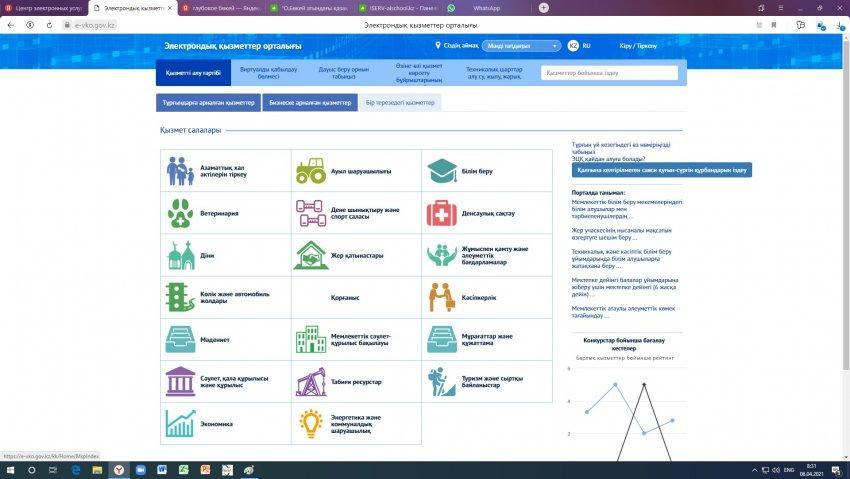Click the ENG language indicator in taskbar
Viewport: 850px width, 479px height.
tap(789, 470)
